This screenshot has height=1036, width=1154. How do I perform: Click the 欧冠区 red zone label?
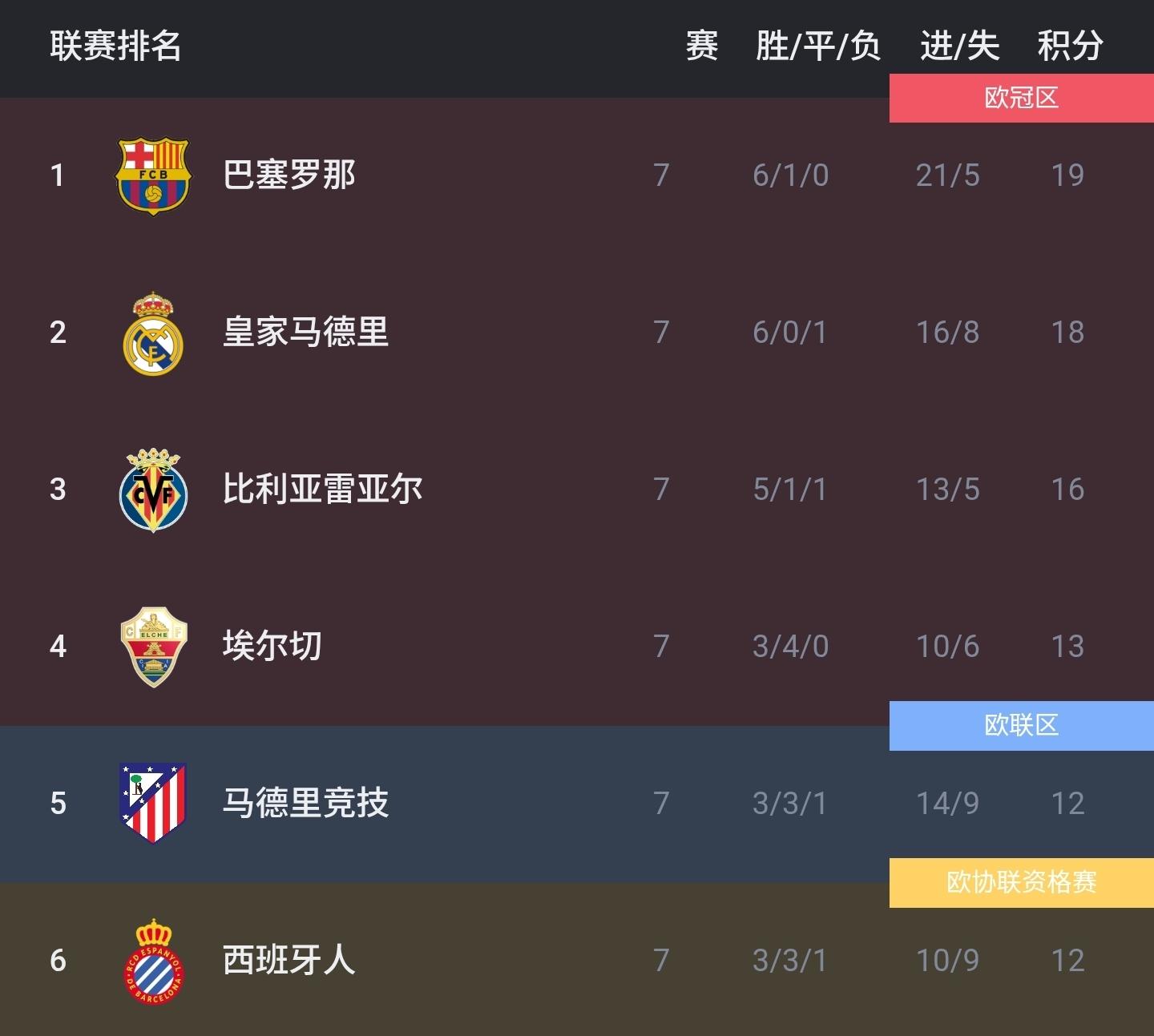click(1021, 98)
